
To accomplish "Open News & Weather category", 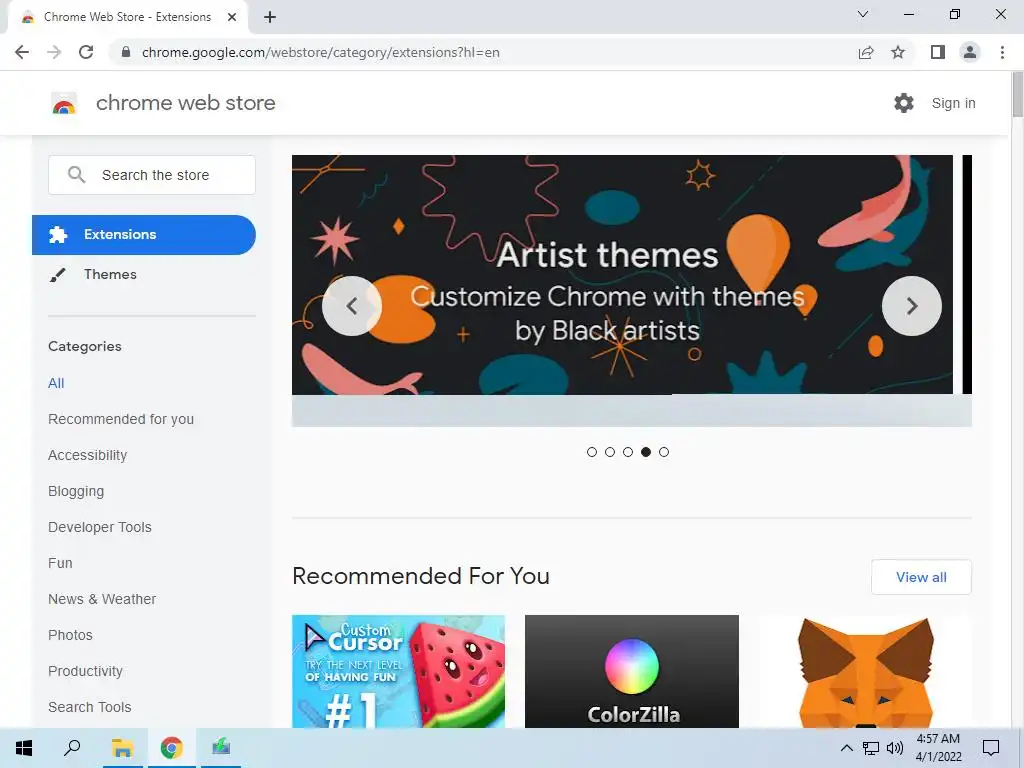I will 102,599.
